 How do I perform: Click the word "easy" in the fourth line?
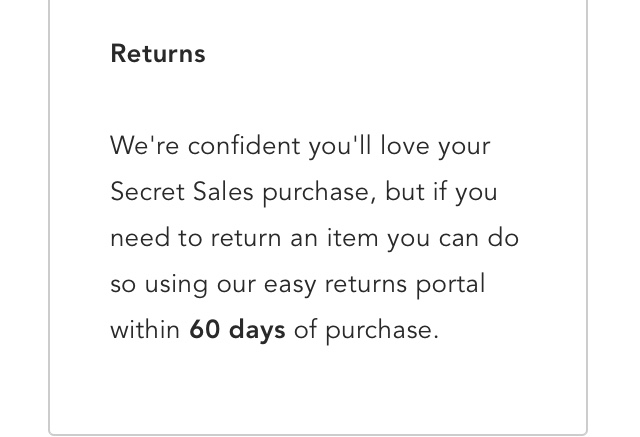pyautogui.click(x=290, y=285)
